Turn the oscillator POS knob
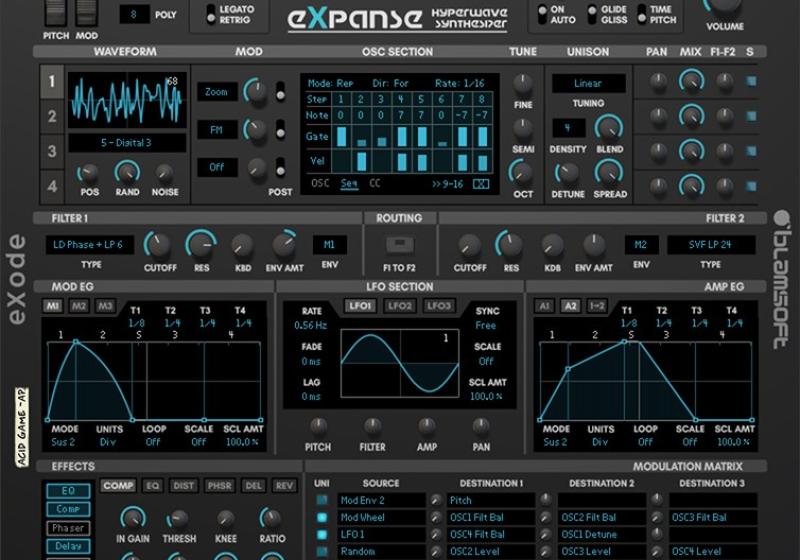The height and width of the screenshot is (560, 800). 89,174
